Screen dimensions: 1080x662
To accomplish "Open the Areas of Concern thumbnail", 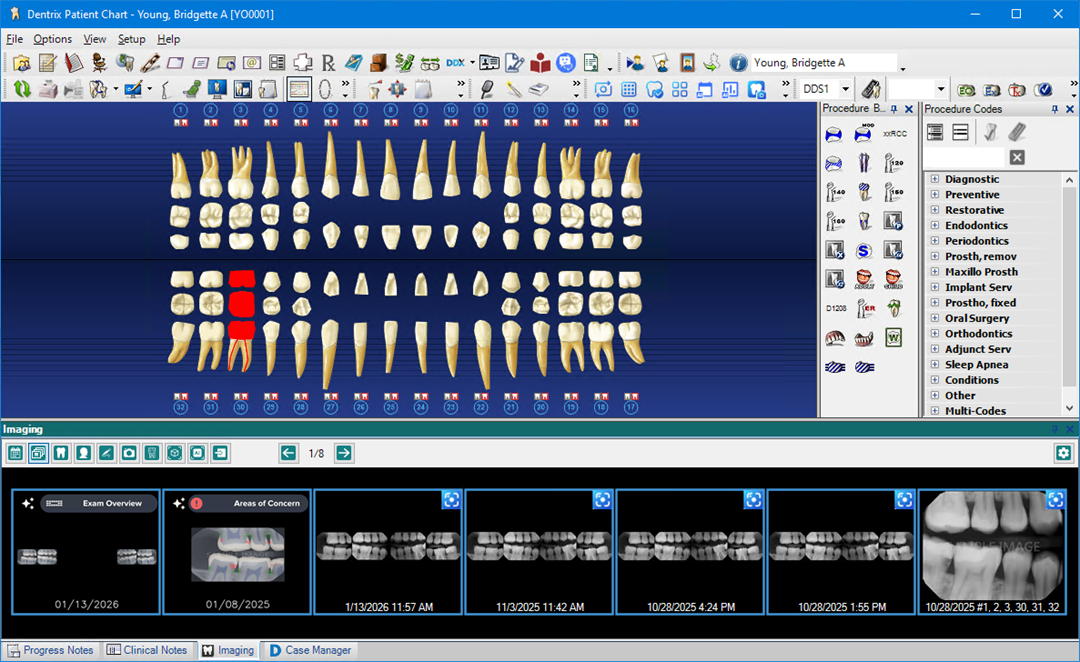I will tap(237, 552).
